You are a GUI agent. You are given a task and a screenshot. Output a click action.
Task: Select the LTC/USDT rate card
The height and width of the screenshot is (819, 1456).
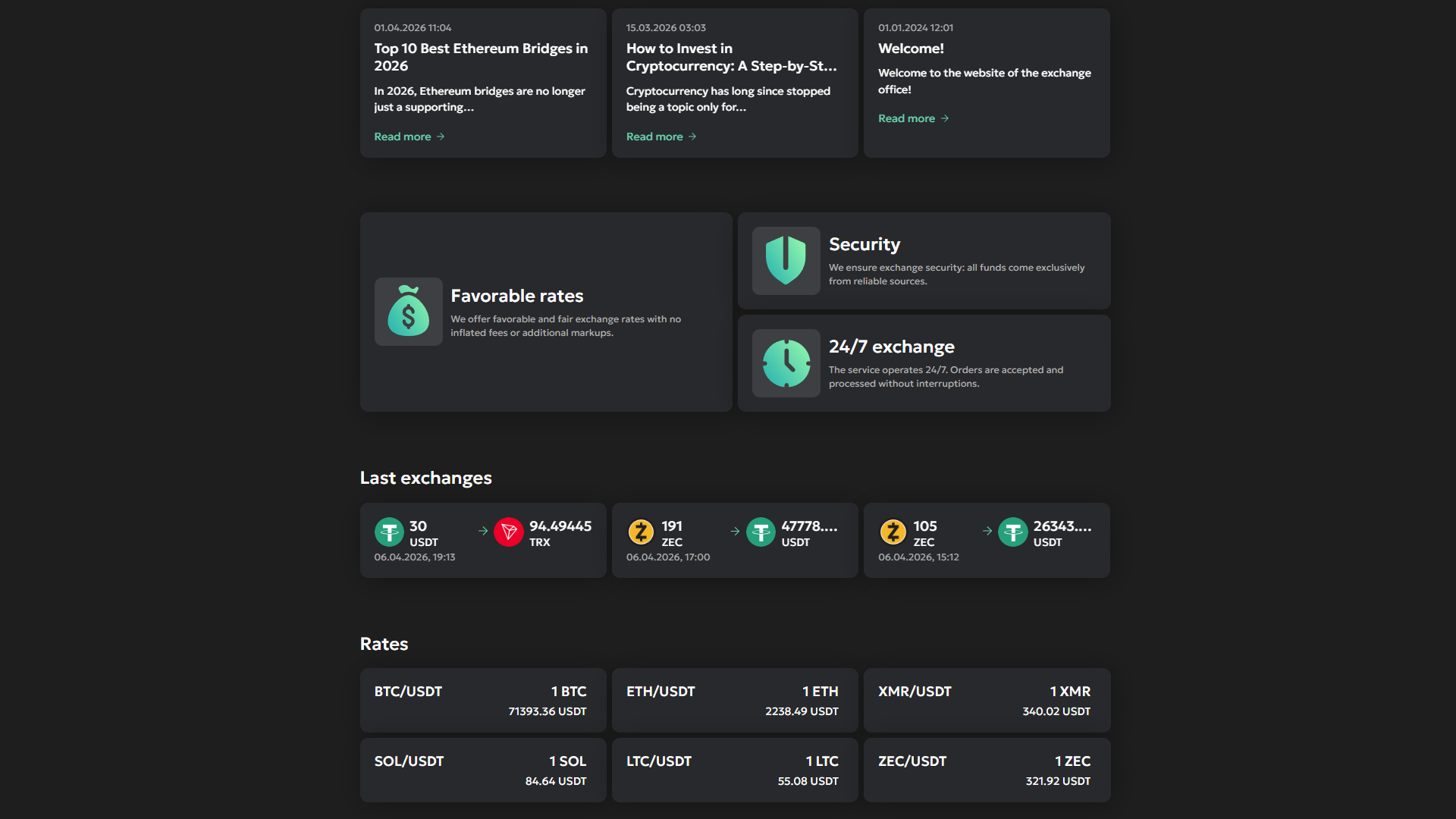734,770
